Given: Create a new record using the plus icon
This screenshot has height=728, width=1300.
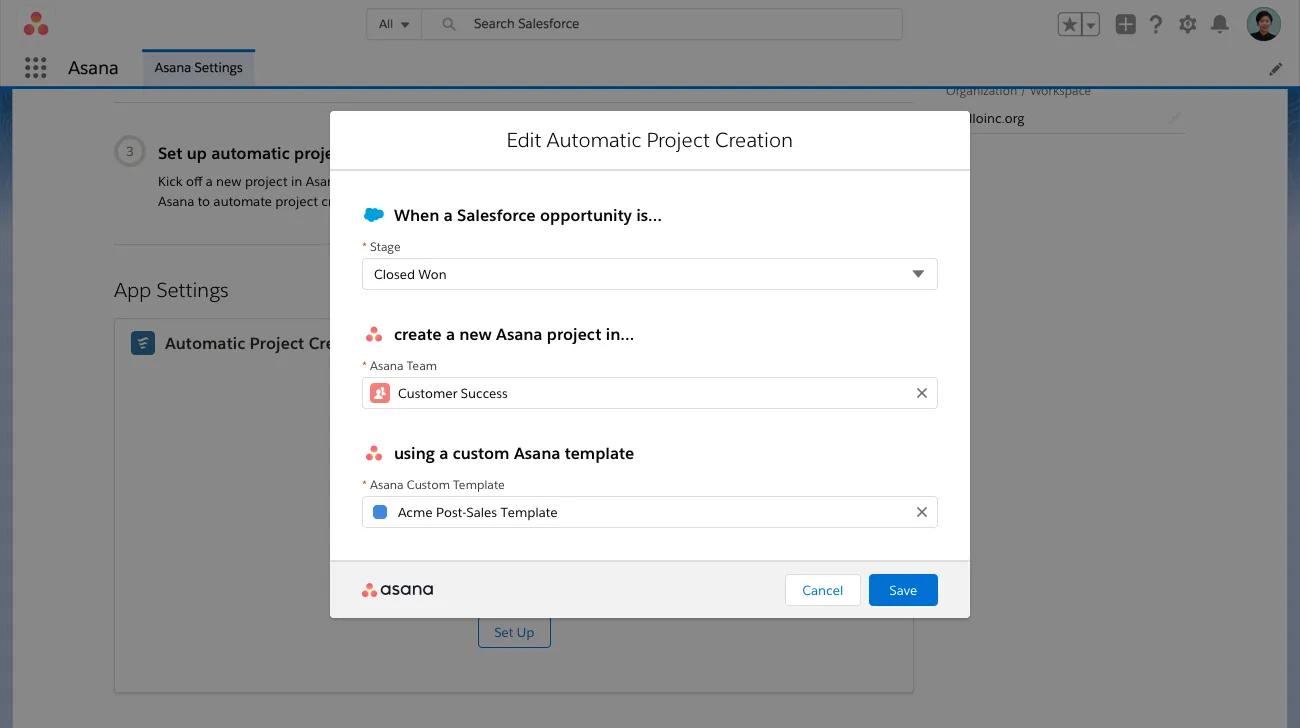Looking at the screenshot, I should tap(1125, 23).
